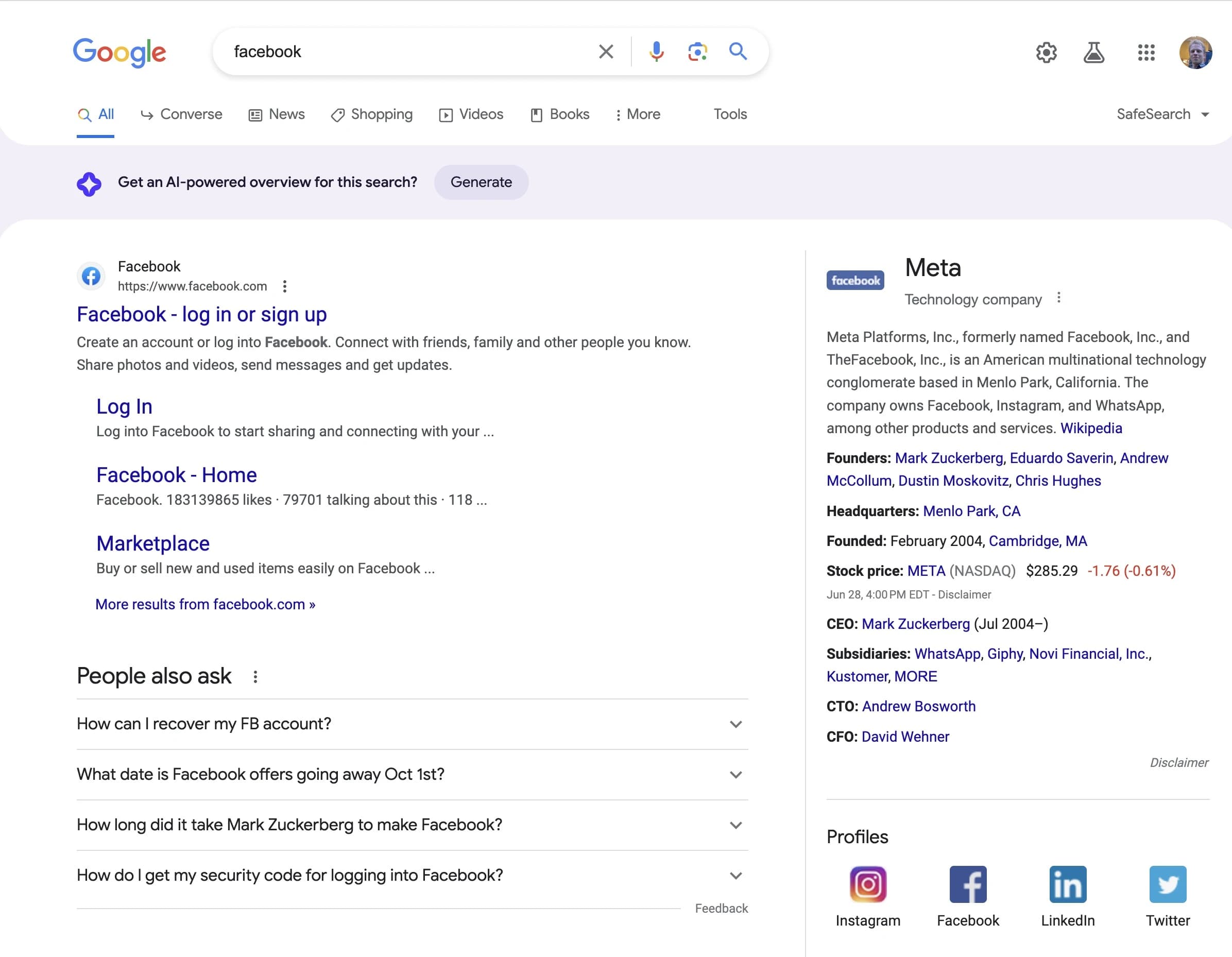
Task: Open "More results from facebook.com" link
Action: click(206, 604)
